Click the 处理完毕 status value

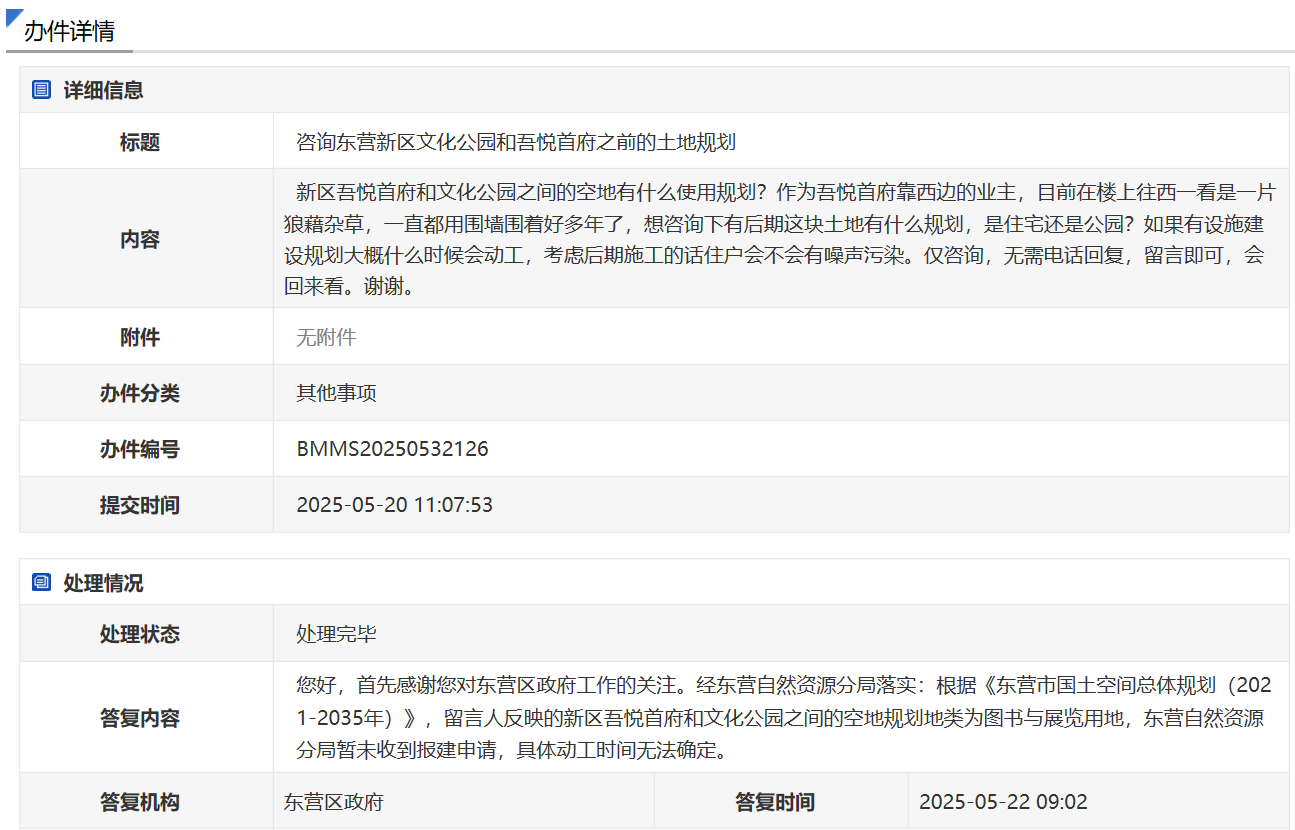pyautogui.click(x=336, y=634)
